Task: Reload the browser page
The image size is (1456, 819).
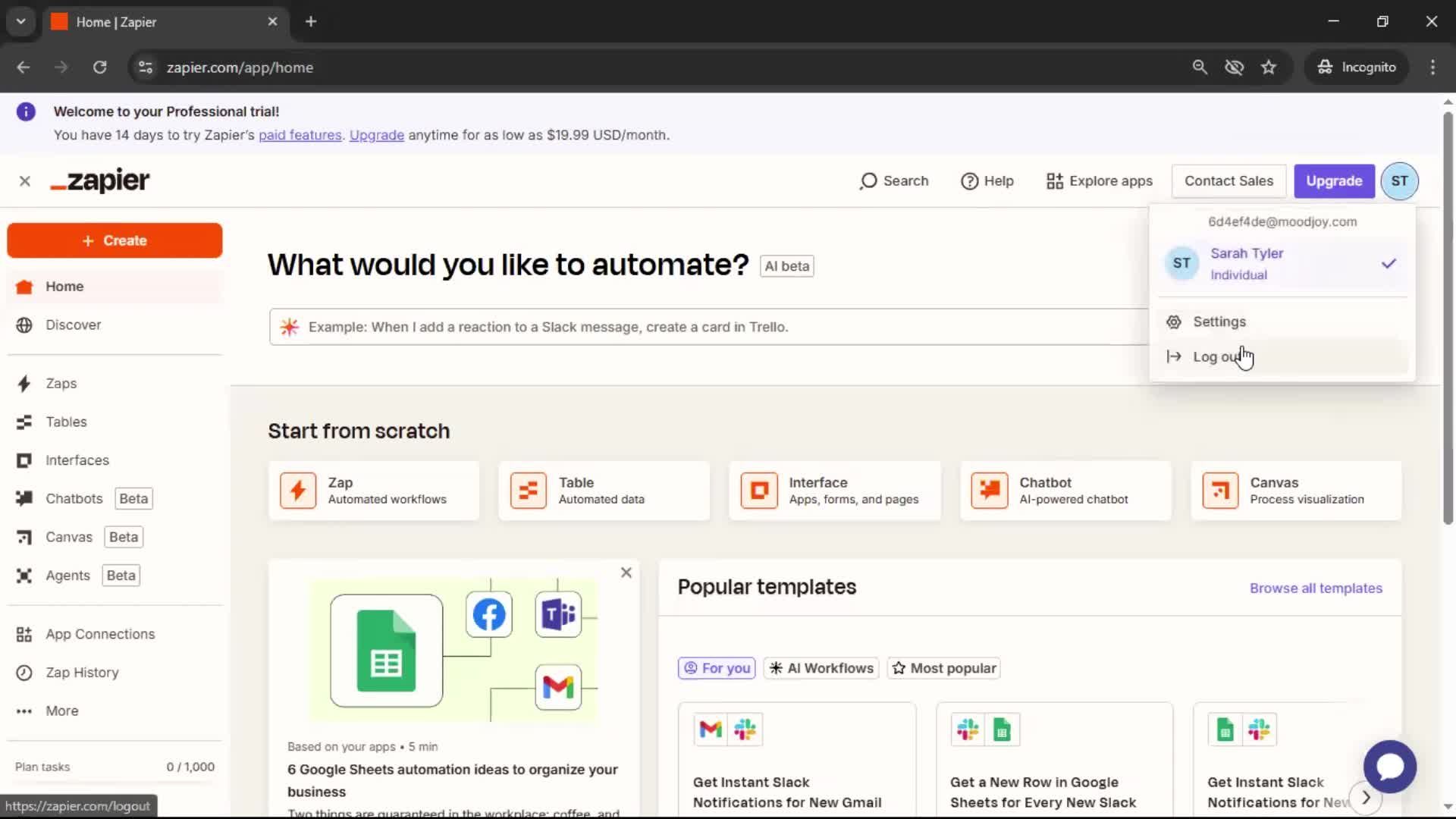Action: point(99,67)
